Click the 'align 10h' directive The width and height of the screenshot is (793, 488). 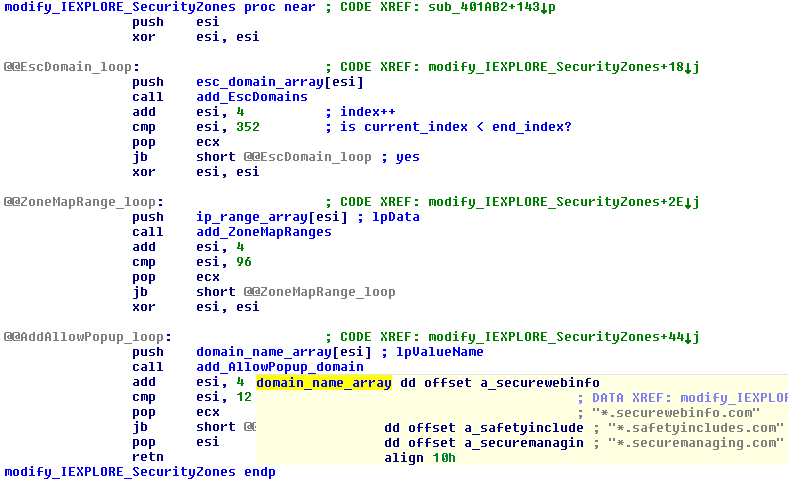click(420, 458)
